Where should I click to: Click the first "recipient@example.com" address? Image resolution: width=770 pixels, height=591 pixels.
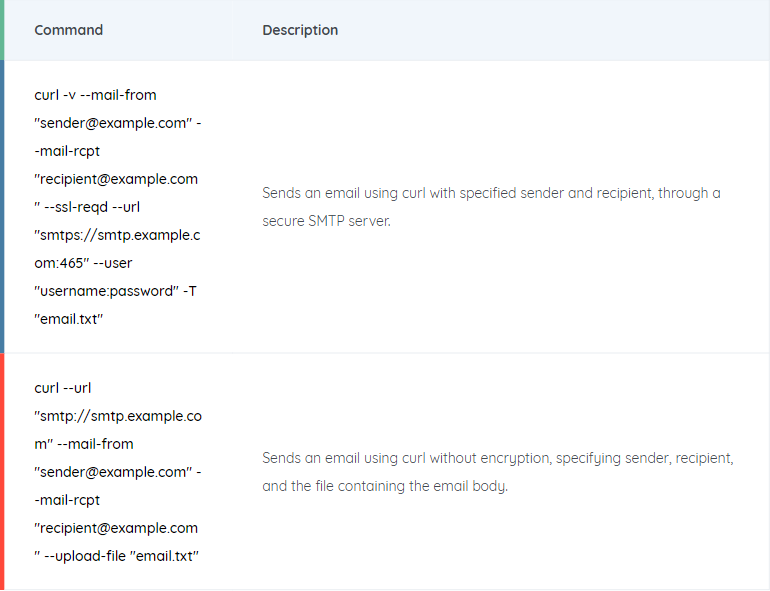116,179
